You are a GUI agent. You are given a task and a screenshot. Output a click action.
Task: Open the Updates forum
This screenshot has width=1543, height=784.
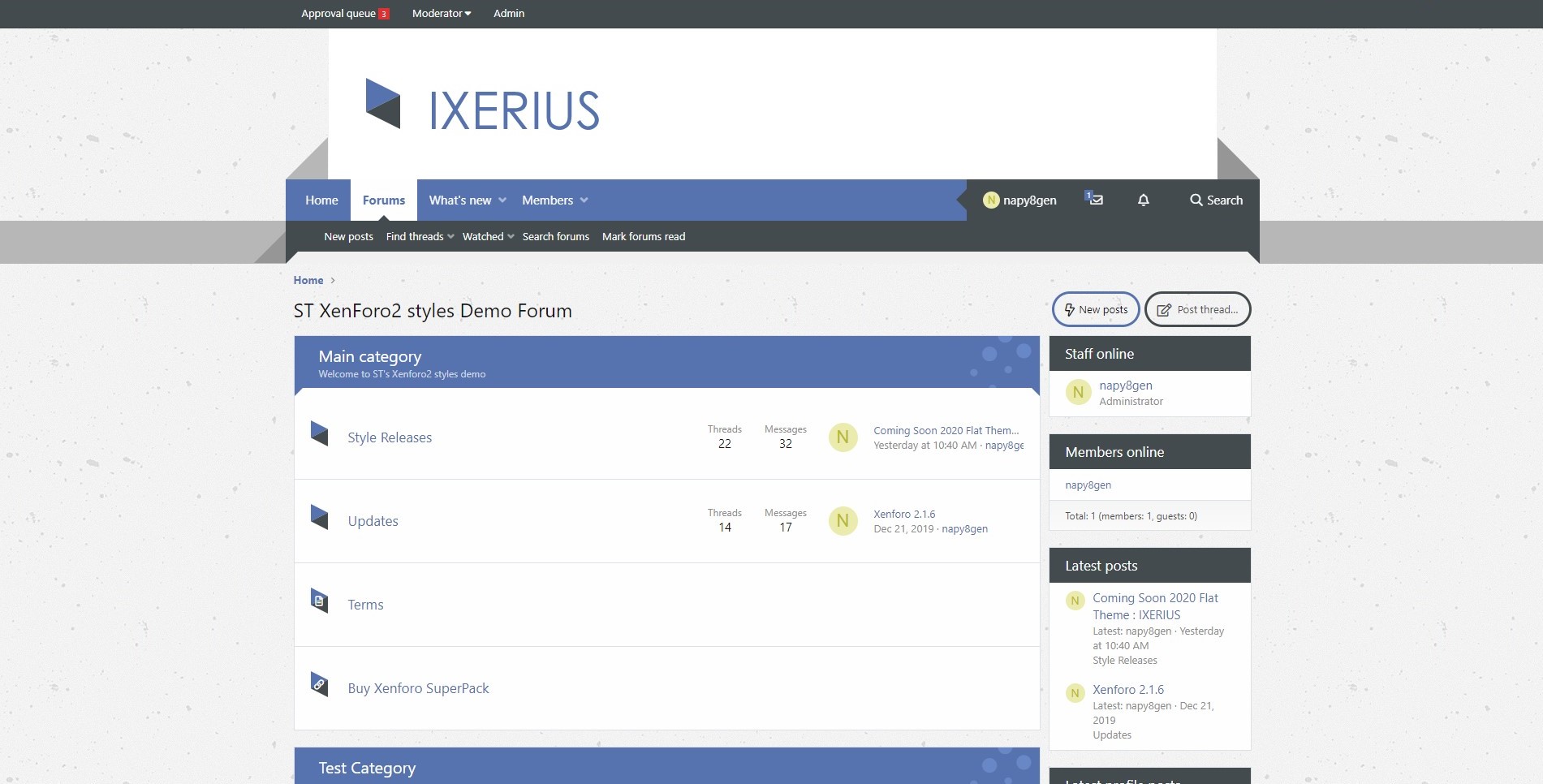[x=373, y=521]
